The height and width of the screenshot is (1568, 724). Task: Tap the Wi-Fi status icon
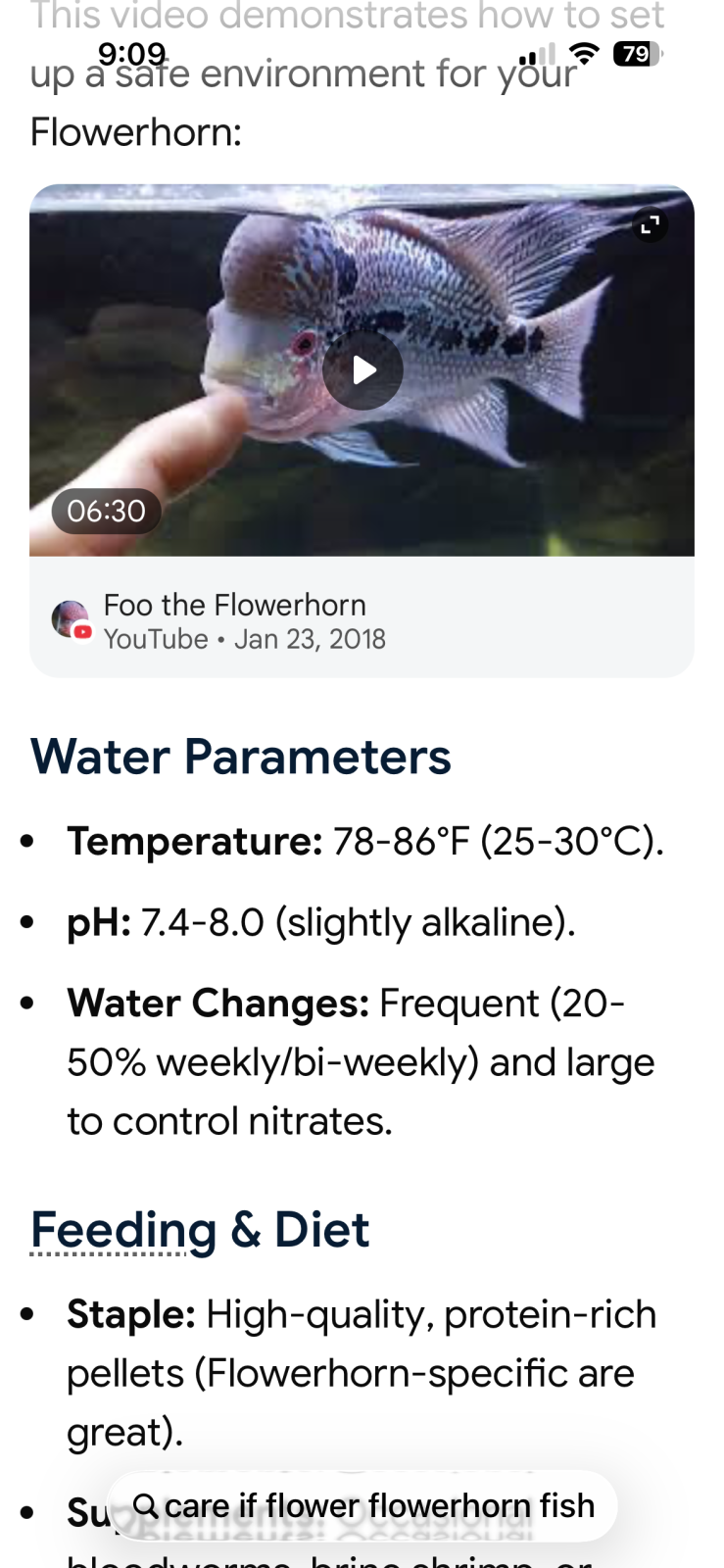coord(584,54)
